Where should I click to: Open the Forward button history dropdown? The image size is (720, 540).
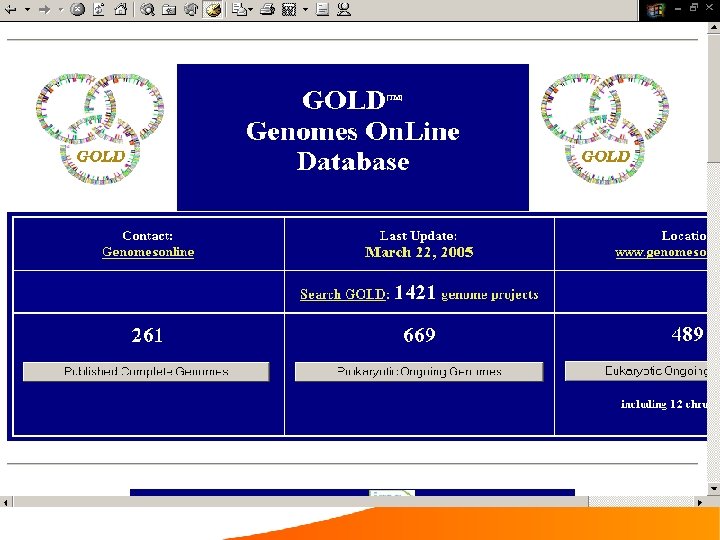[x=61, y=9]
